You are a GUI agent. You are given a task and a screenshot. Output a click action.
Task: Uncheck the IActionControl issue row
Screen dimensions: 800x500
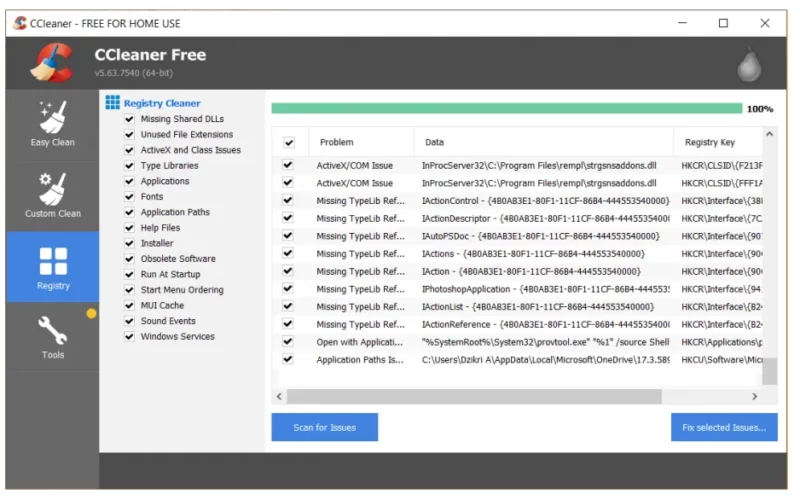coord(288,200)
